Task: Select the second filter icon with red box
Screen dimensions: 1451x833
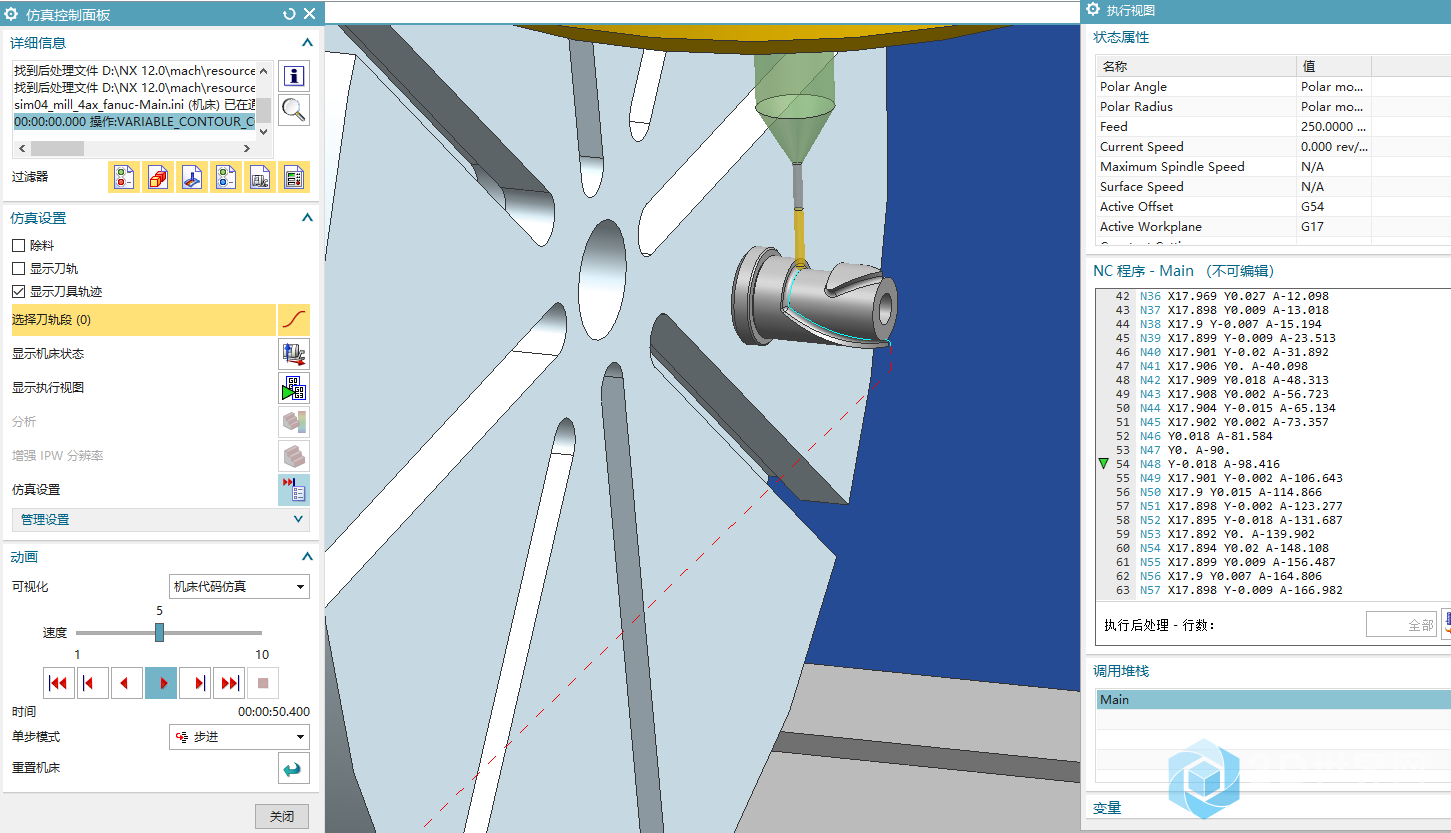Action: click(x=158, y=177)
